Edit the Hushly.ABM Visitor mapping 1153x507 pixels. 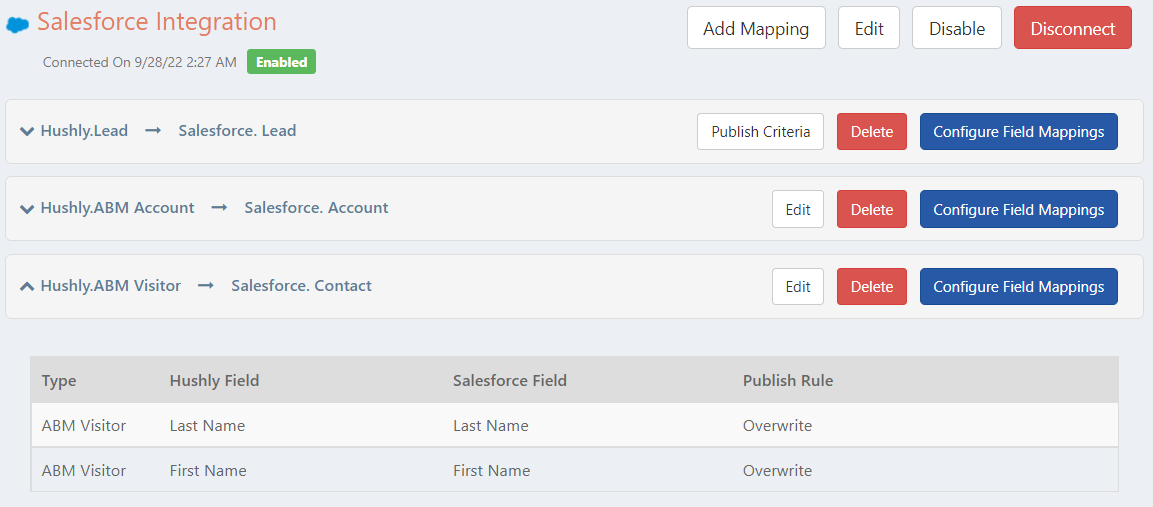[798, 286]
